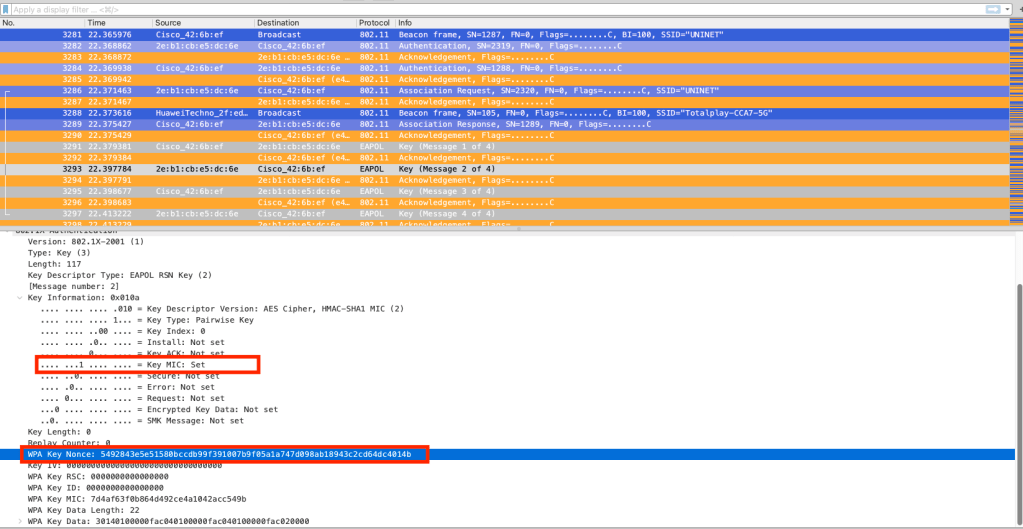Image resolution: width=1023 pixels, height=529 pixels.
Task: Click the Key MIC: Set field
Action: 148,365
